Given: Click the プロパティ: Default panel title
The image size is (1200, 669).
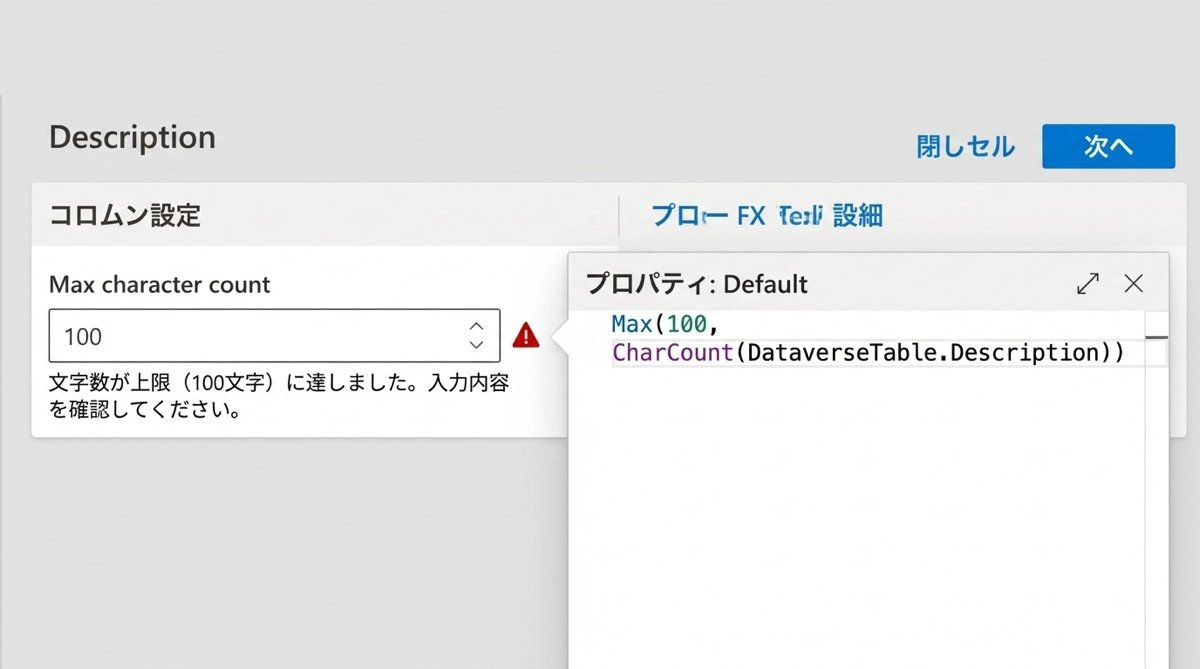Looking at the screenshot, I should 696,284.
